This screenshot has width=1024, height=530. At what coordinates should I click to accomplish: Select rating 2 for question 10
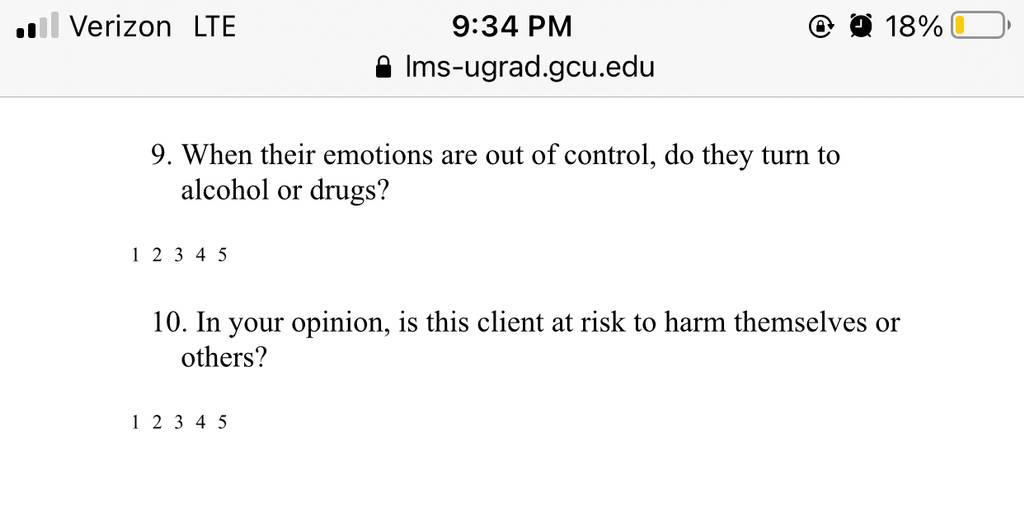click(157, 422)
